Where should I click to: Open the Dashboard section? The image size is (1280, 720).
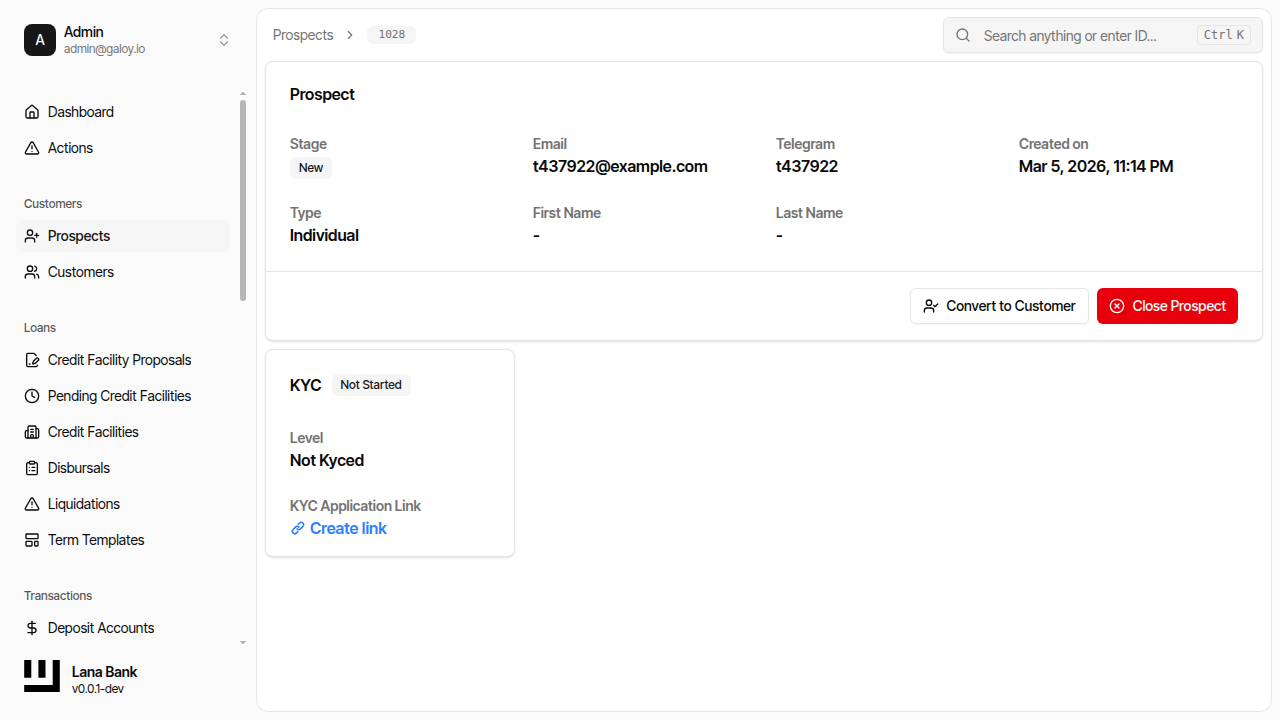coord(80,111)
